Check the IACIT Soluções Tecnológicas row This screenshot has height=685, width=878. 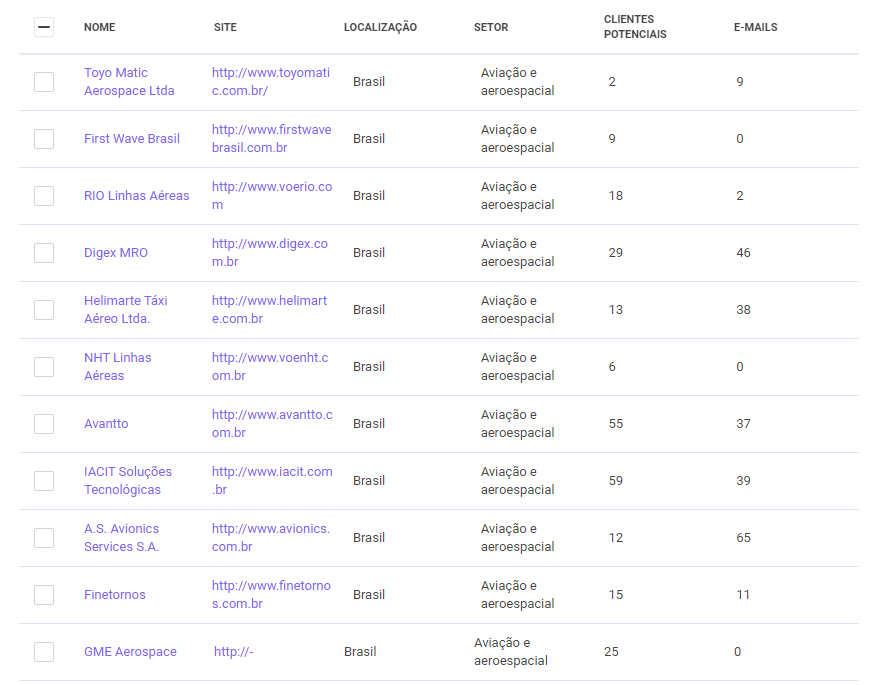[44, 481]
